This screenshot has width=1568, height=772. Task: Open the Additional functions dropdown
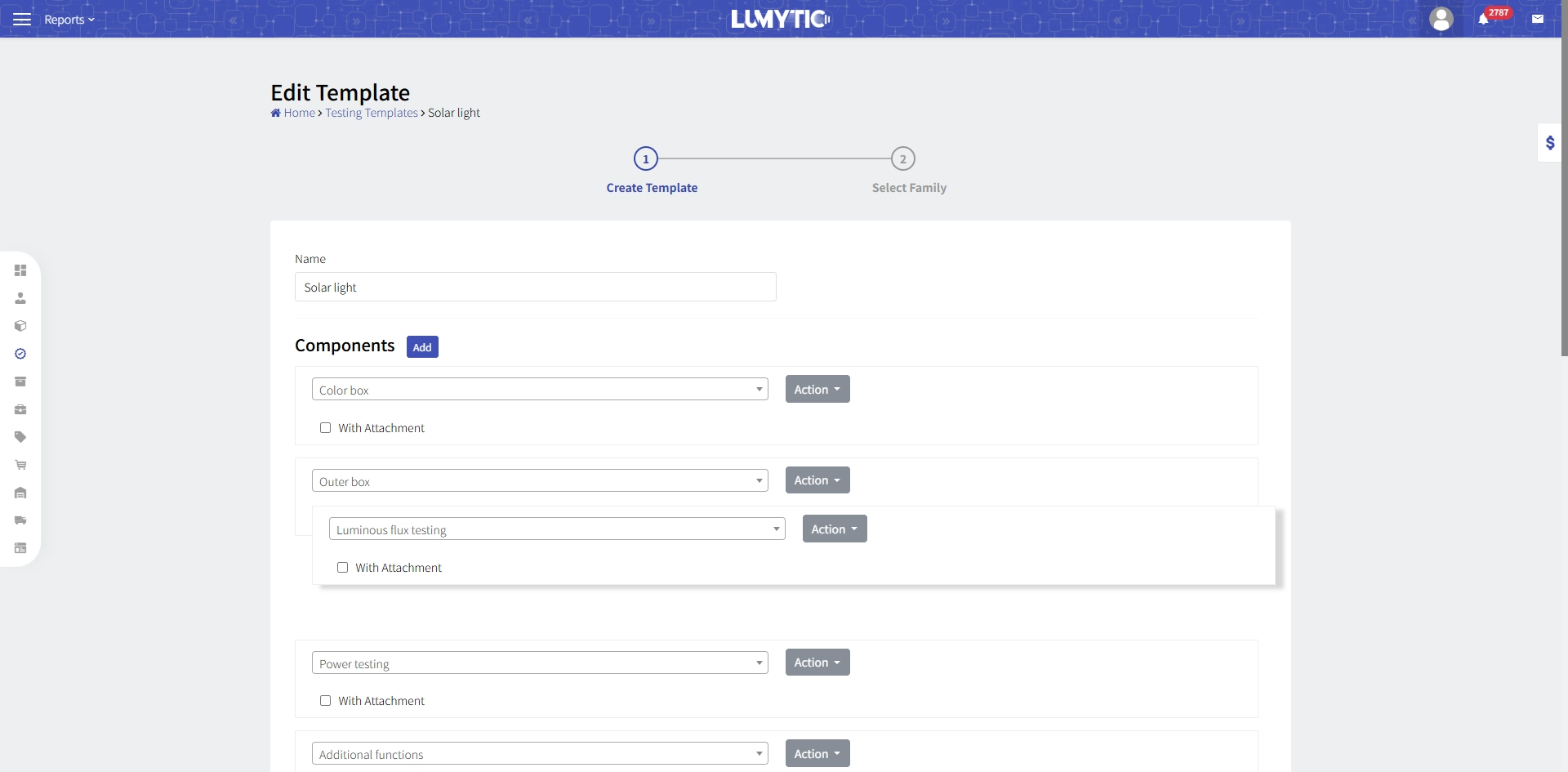(539, 753)
